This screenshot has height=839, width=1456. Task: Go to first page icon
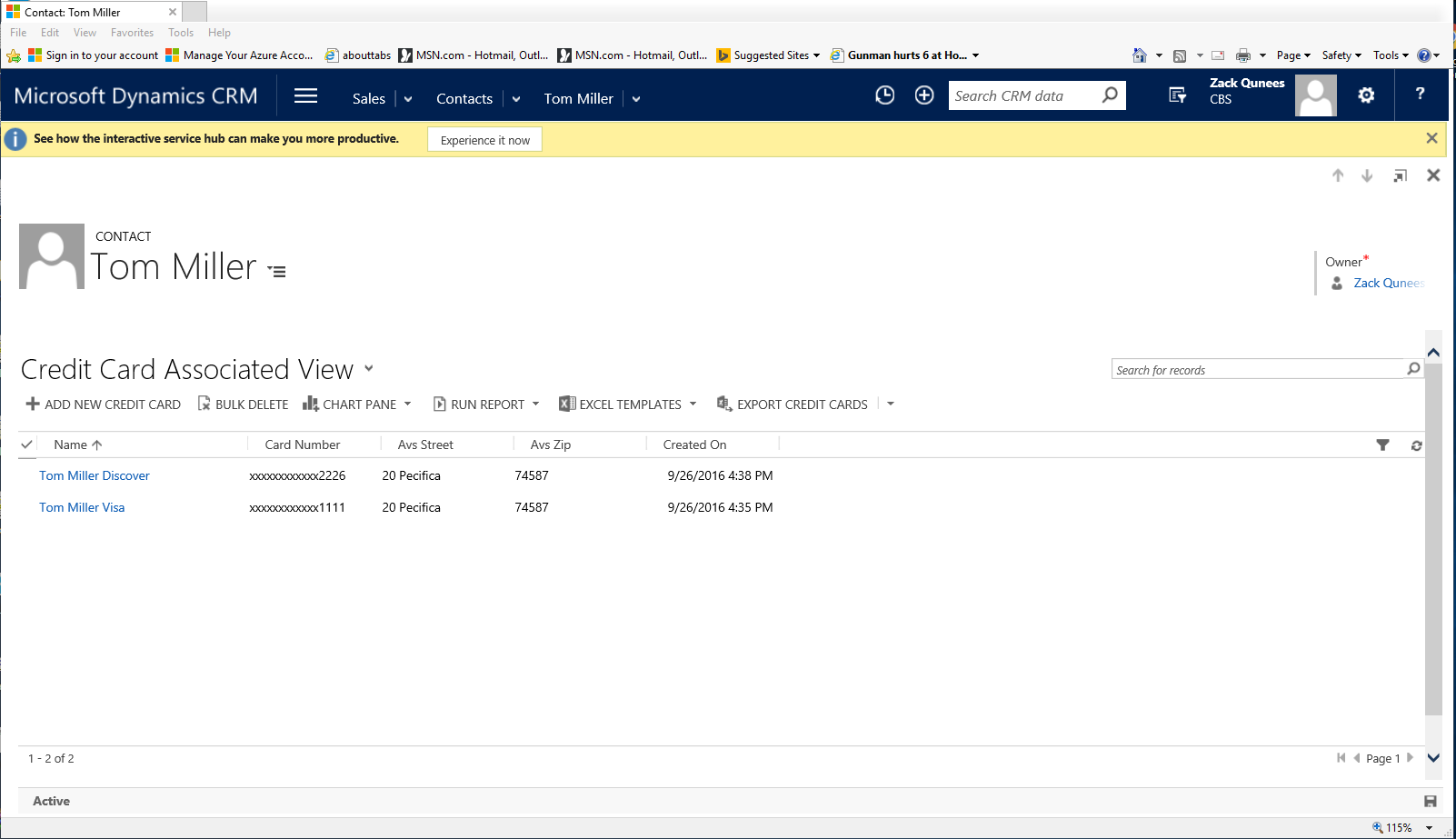click(1341, 758)
